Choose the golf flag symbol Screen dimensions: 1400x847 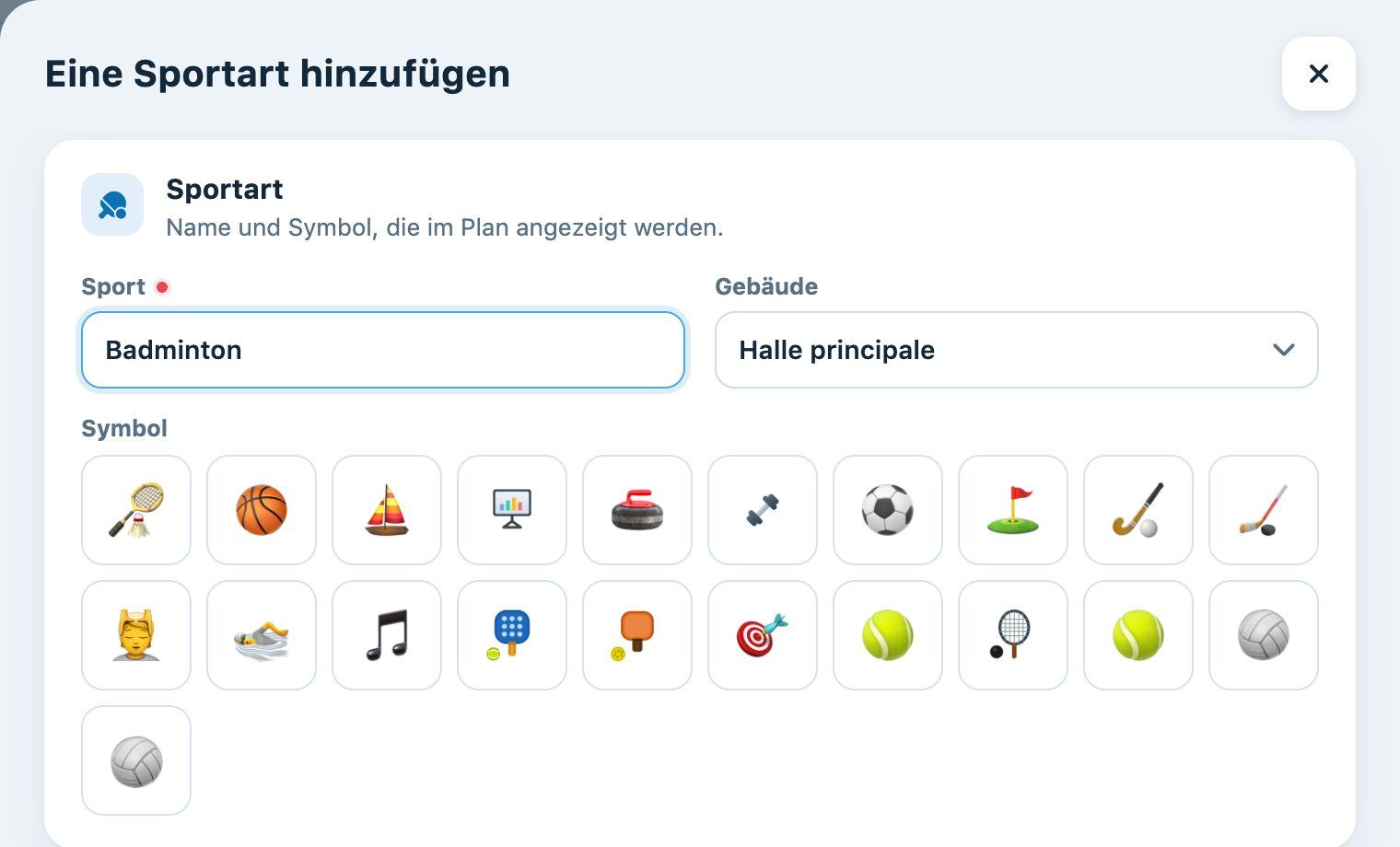tap(1013, 510)
